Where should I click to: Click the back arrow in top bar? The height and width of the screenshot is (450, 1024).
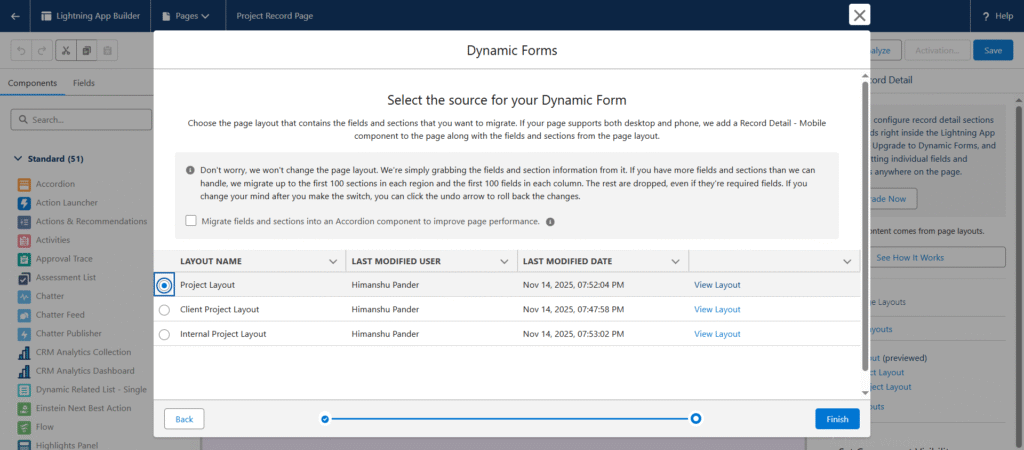click(15, 16)
